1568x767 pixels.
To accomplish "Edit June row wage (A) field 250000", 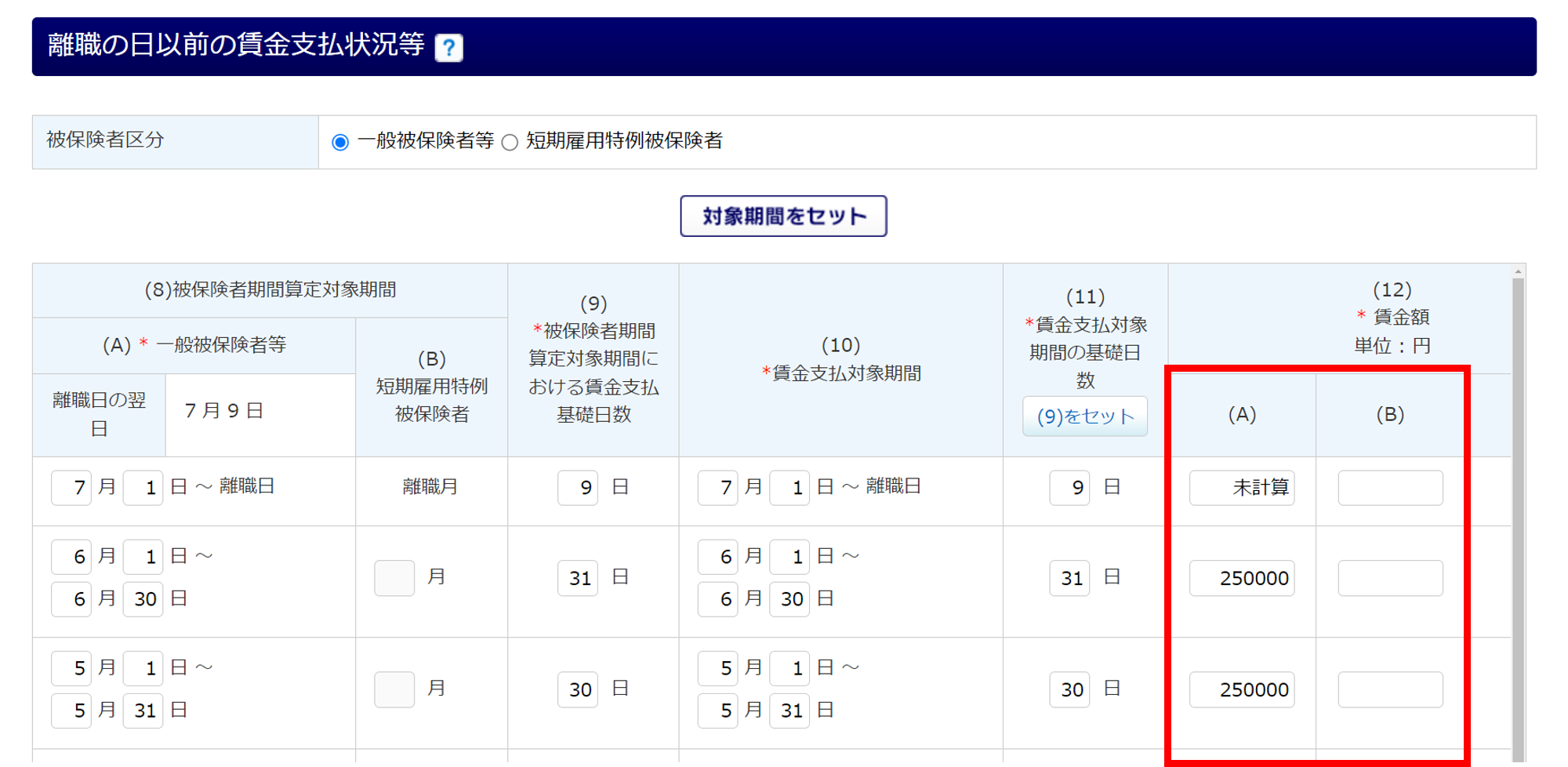I will click(1242, 578).
